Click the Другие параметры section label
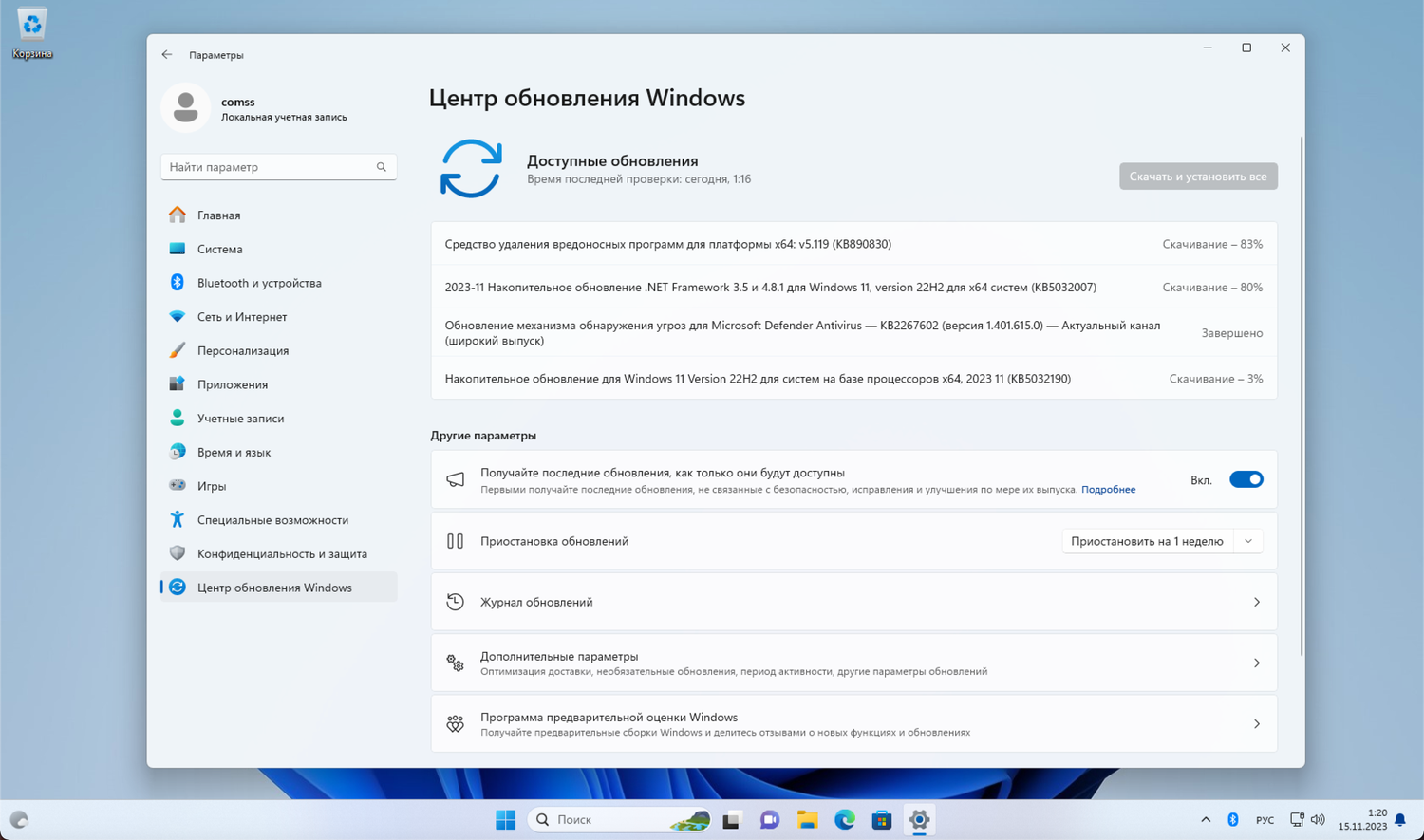The height and width of the screenshot is (840, 1424). point(483,436)
